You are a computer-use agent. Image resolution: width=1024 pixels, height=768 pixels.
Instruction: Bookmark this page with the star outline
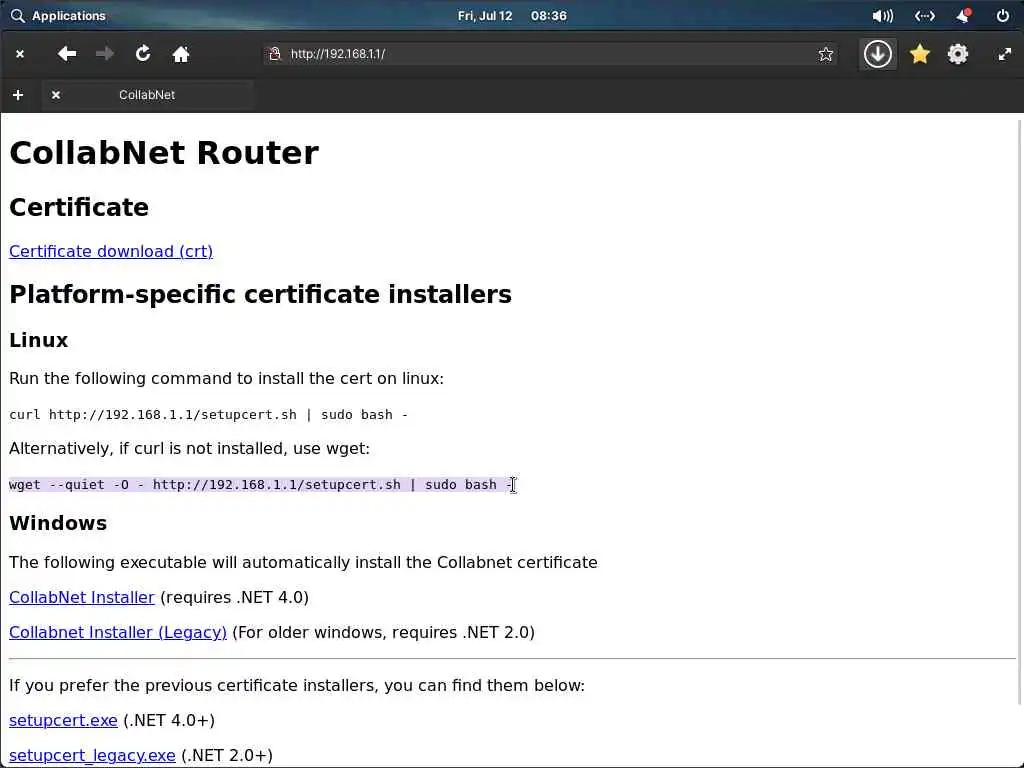click(825, 54)
